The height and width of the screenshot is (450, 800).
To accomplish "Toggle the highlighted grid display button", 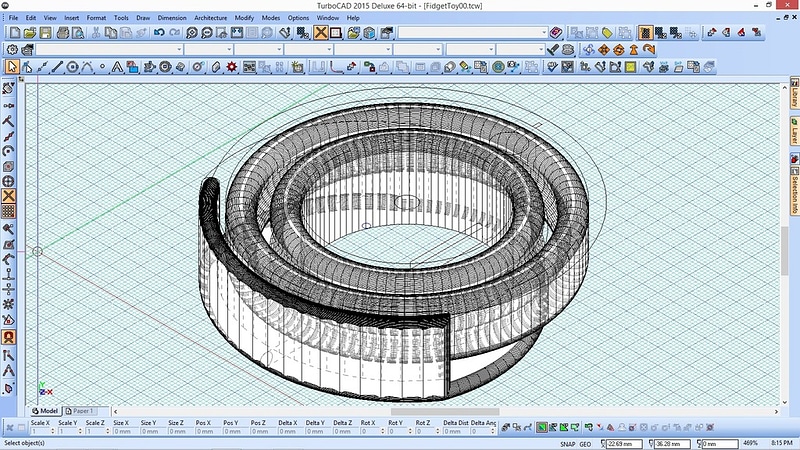I will point(645,33).
